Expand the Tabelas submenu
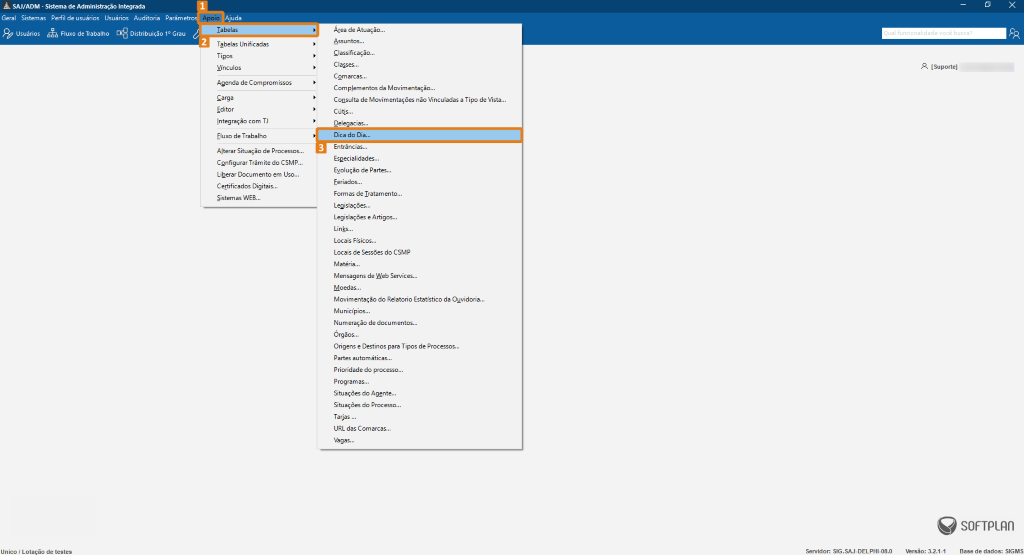 coord(259,30)
